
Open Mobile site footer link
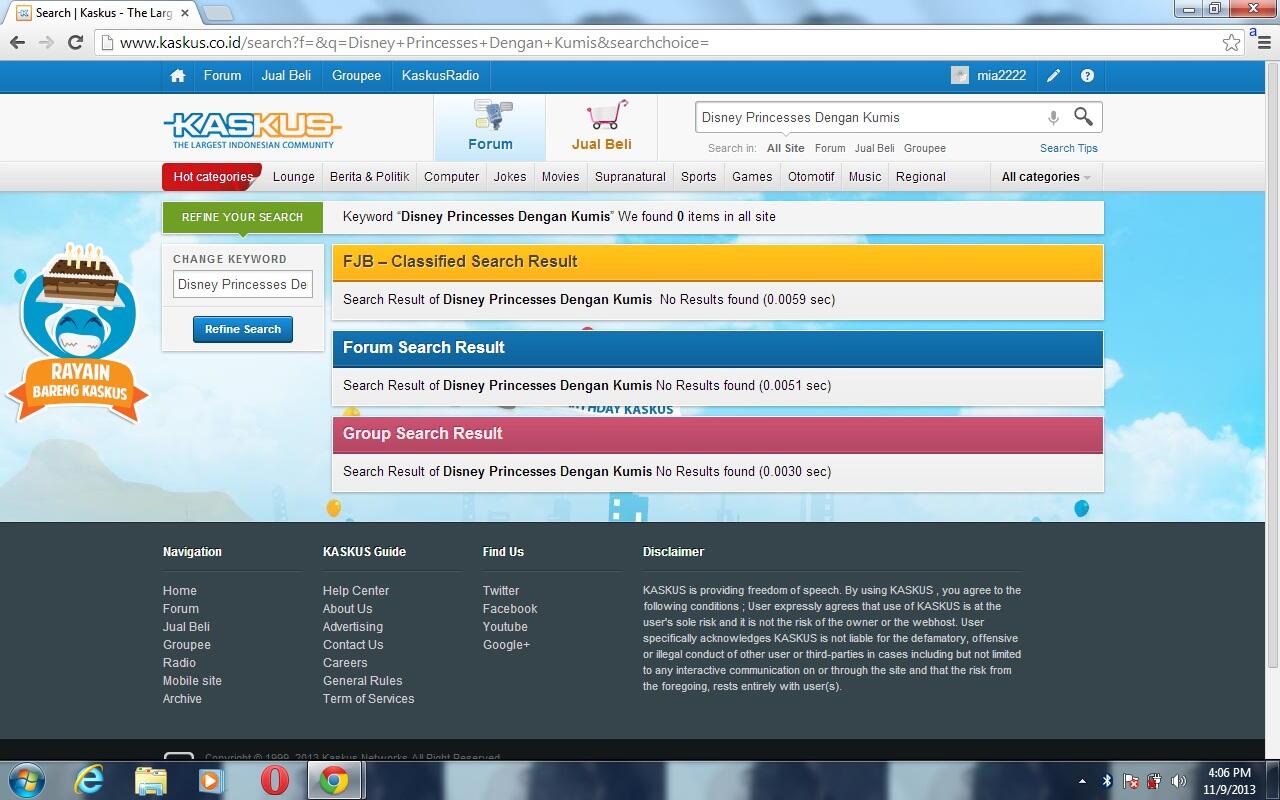pos(192,681)
